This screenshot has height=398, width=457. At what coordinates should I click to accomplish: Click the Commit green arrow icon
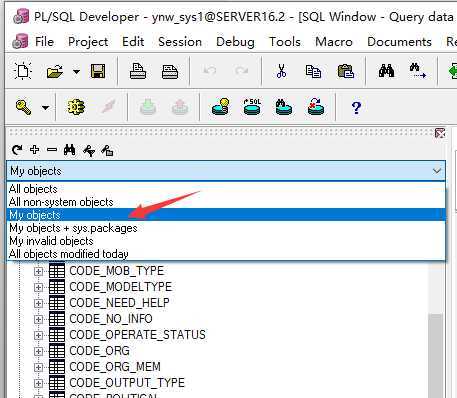[148, 107]
